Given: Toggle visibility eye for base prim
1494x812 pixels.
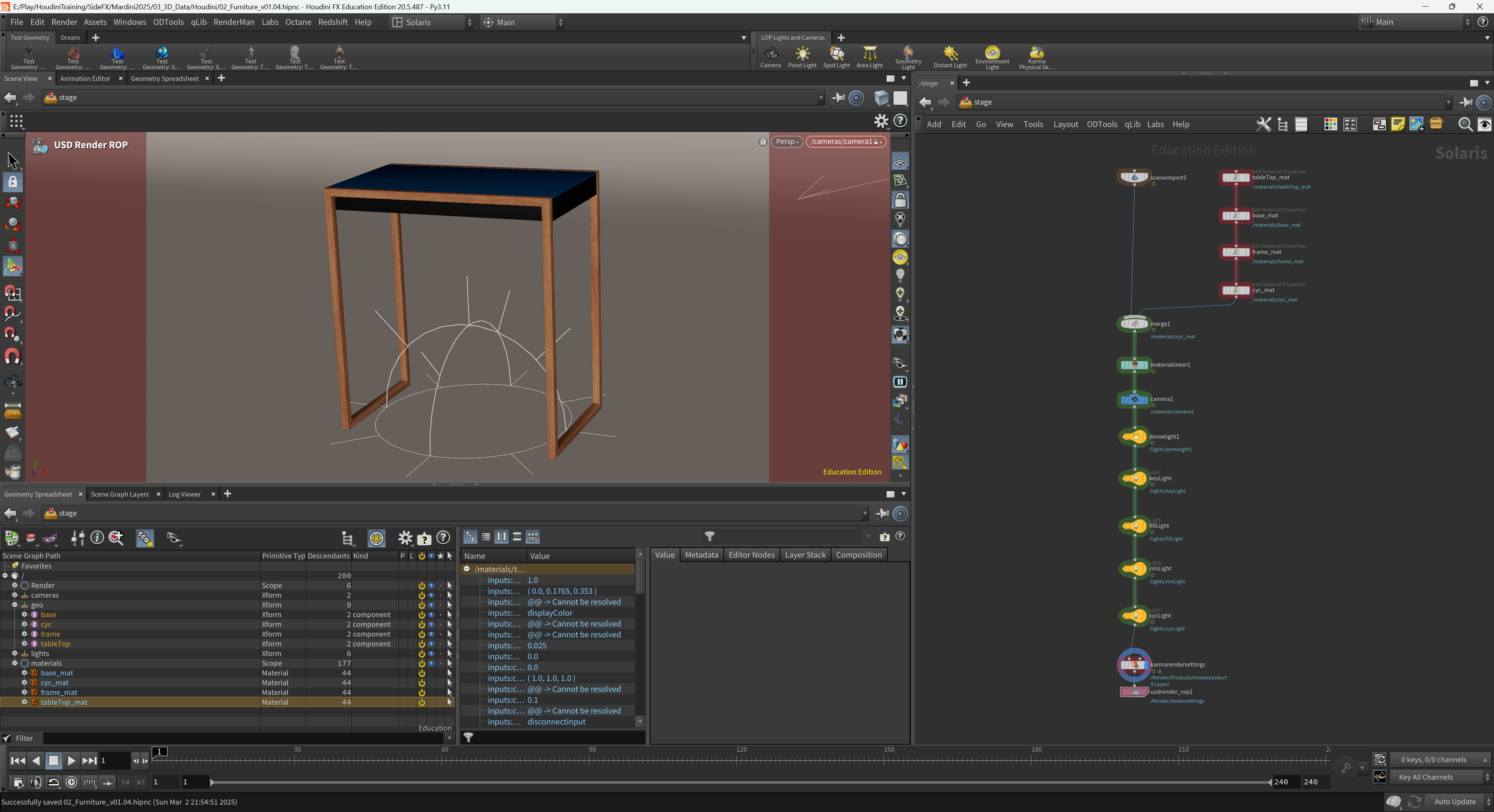Looking at the screenshot, I should pyautogui.click(x=431, y=615).
